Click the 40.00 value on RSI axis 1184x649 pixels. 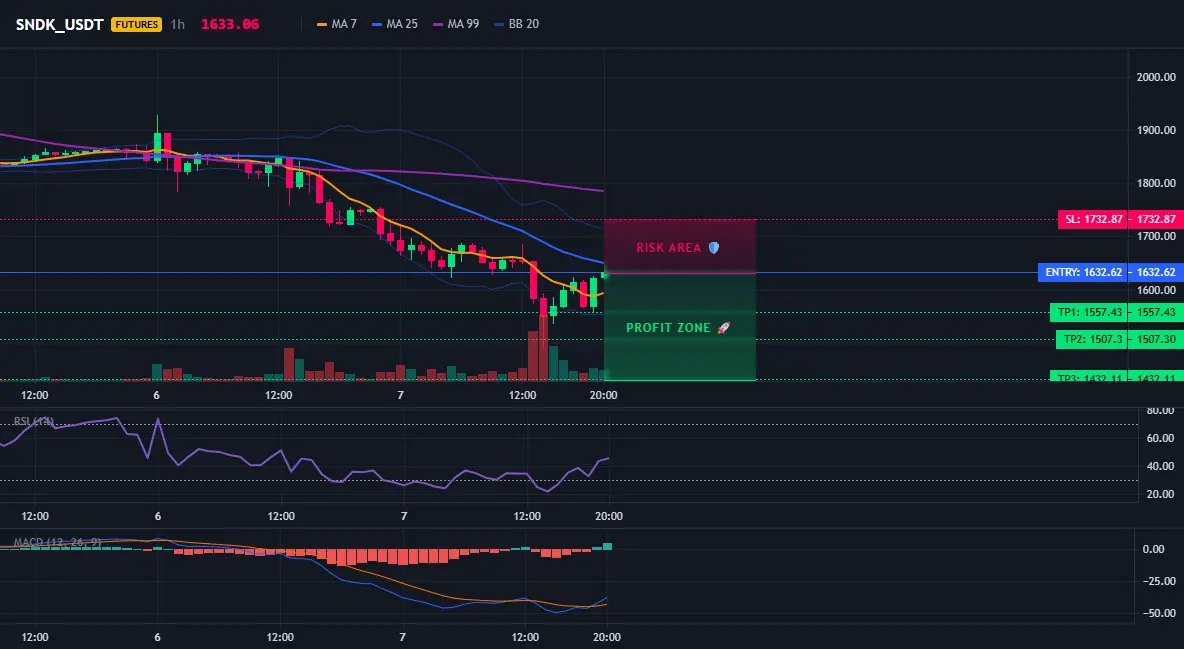coord(1160,466)
